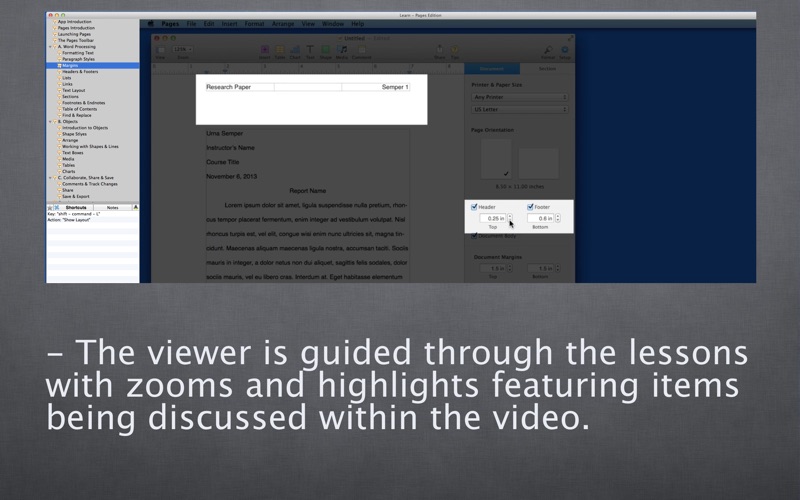Image resolution: width=800 pixels, height=500 pixels.
Task: Click the Text (T) toolbar icon
Action: point(310,49)
